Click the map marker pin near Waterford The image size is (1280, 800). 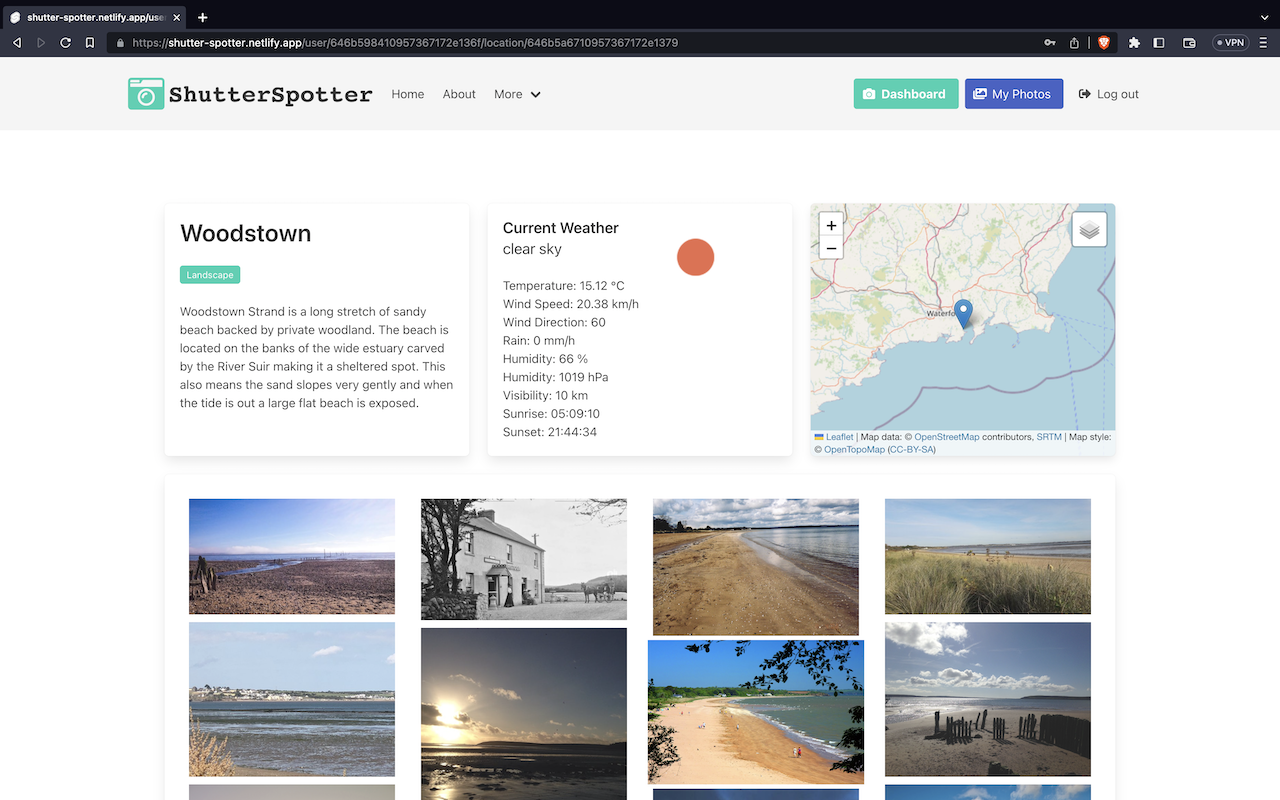click(x=963, y=313)
